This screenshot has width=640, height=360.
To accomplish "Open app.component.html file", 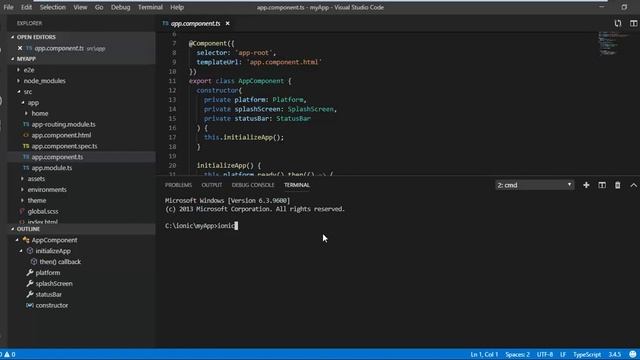I will [61, 135].
